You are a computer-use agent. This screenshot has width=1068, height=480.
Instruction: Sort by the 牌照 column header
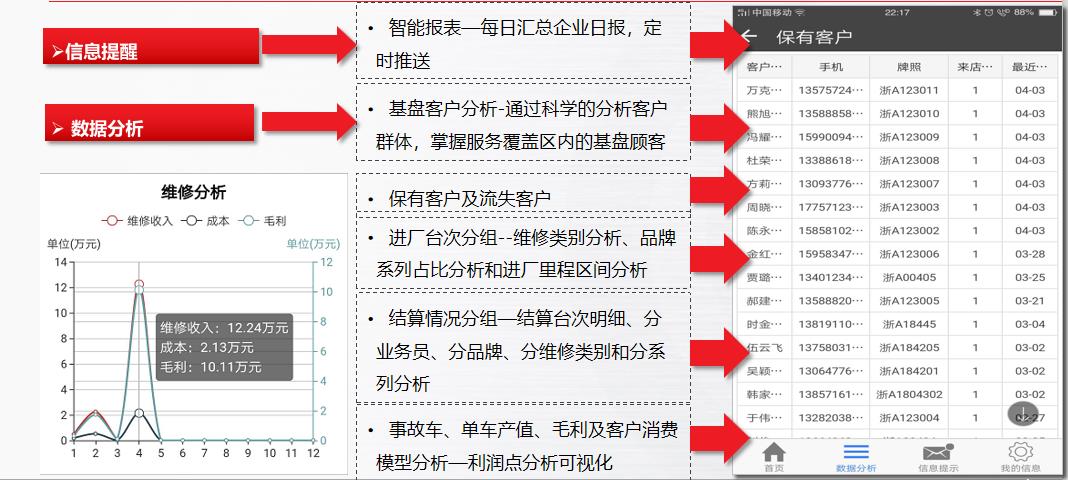pyautogui.click(x=908, y=67)
